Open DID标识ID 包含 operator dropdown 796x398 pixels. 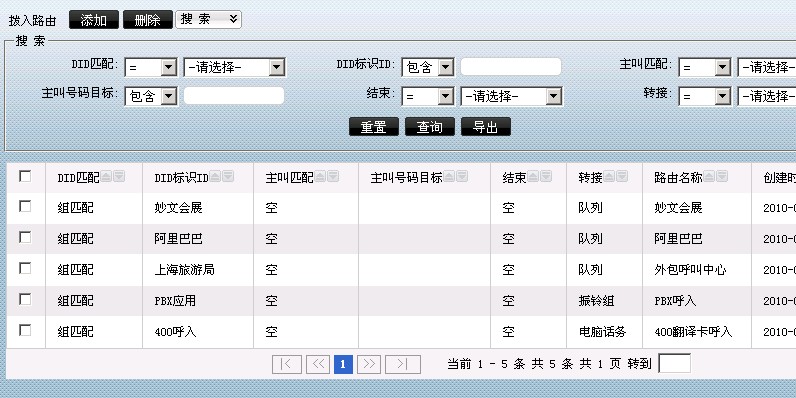coord(427,67)
